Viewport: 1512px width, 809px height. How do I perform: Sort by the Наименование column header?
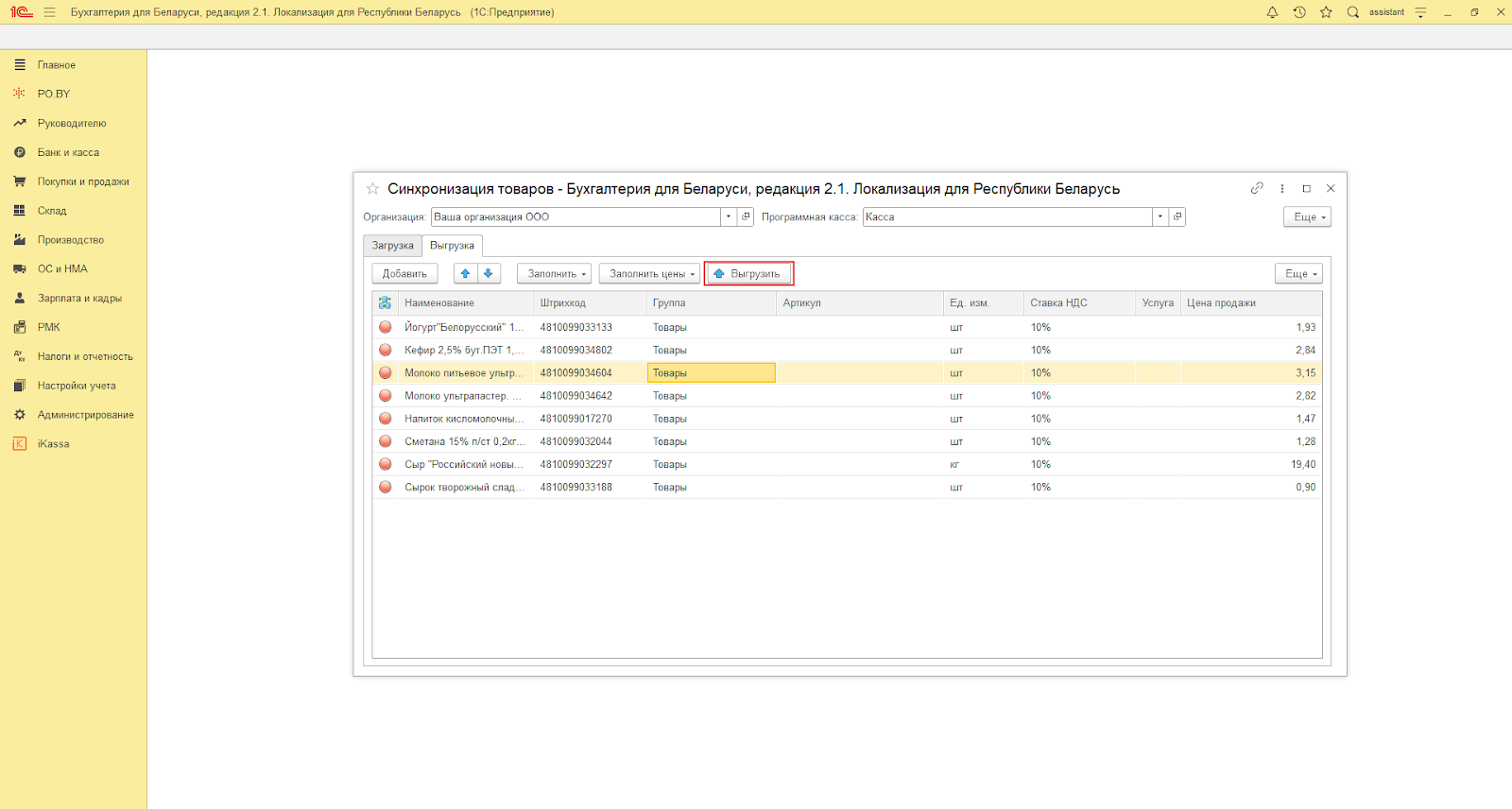[x=466, y=303]
